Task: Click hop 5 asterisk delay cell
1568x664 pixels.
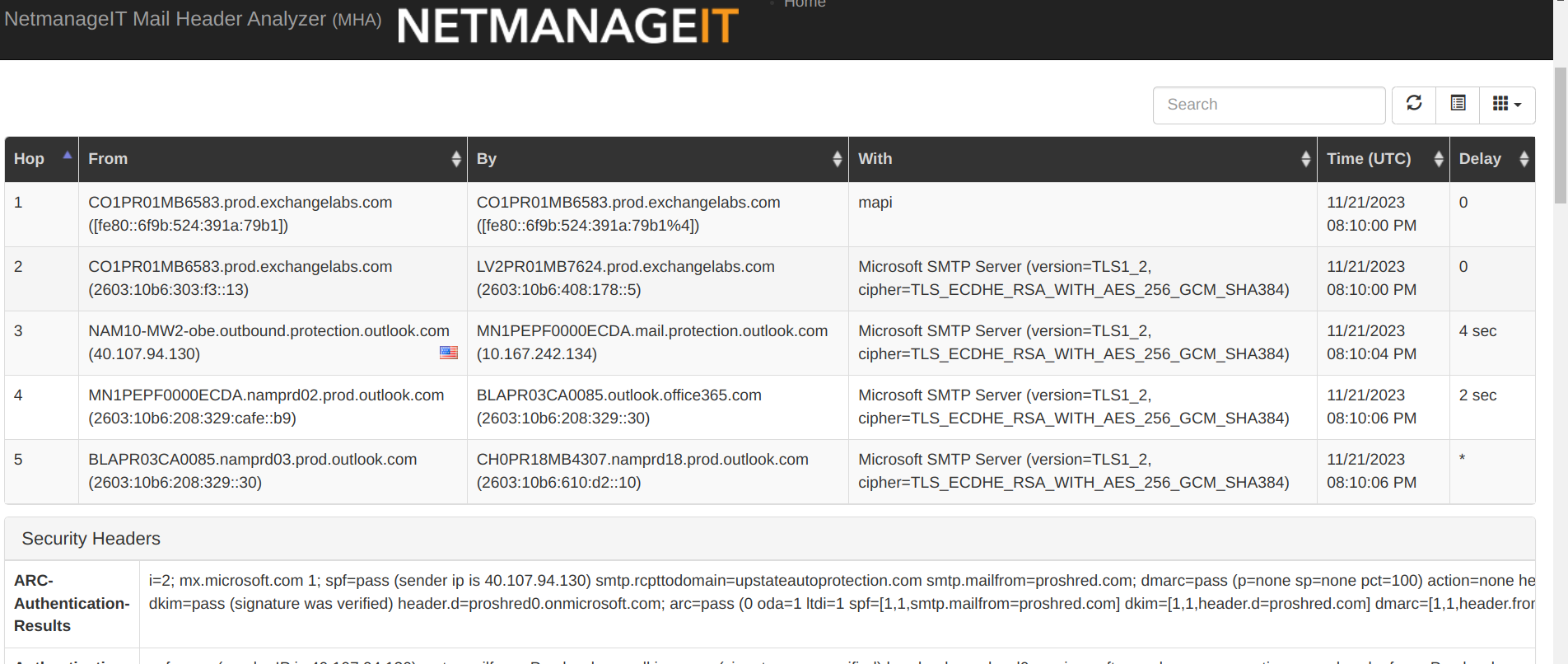Action: pos(1462,460)
